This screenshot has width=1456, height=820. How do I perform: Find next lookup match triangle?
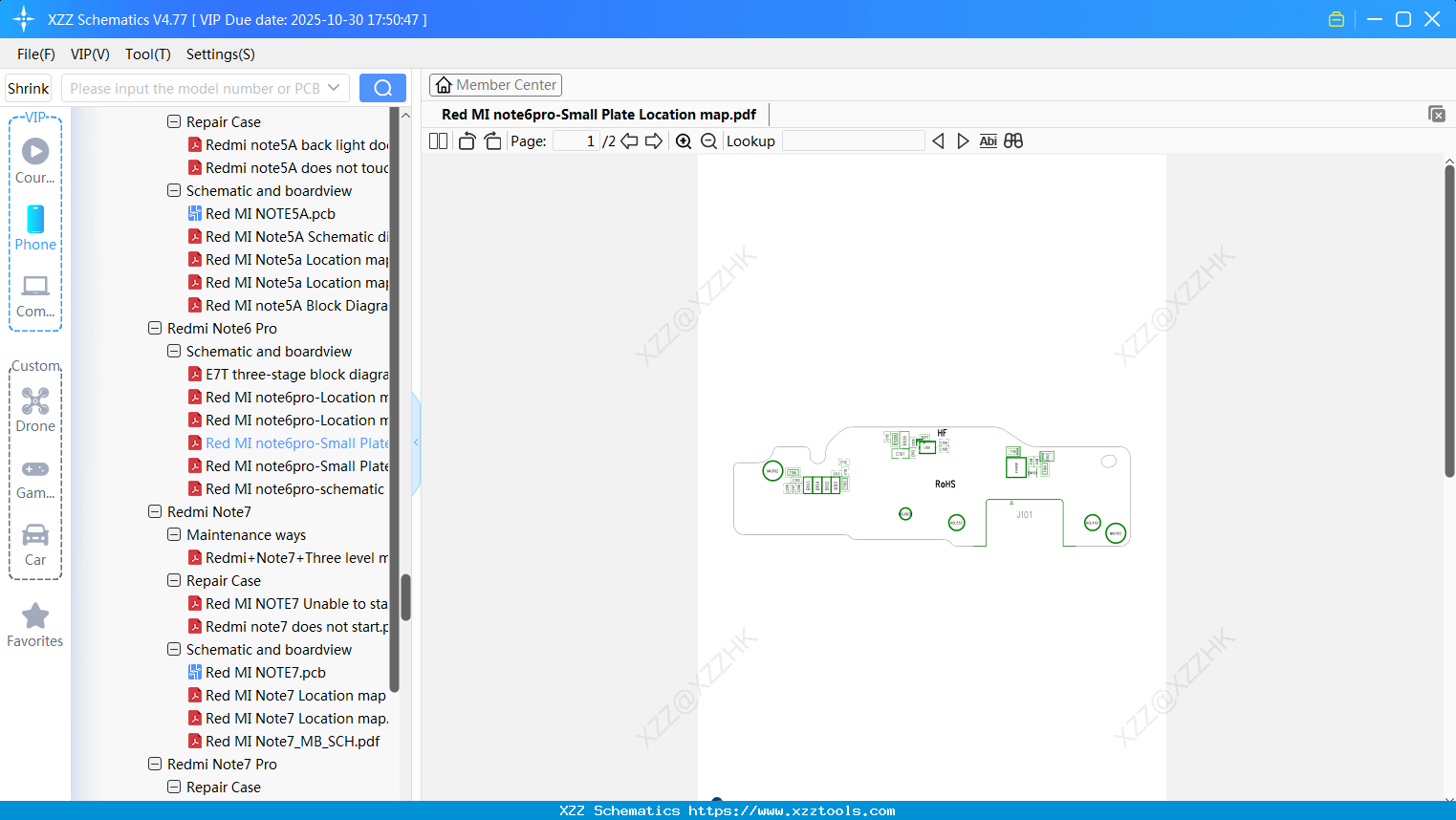coord(963,141)
